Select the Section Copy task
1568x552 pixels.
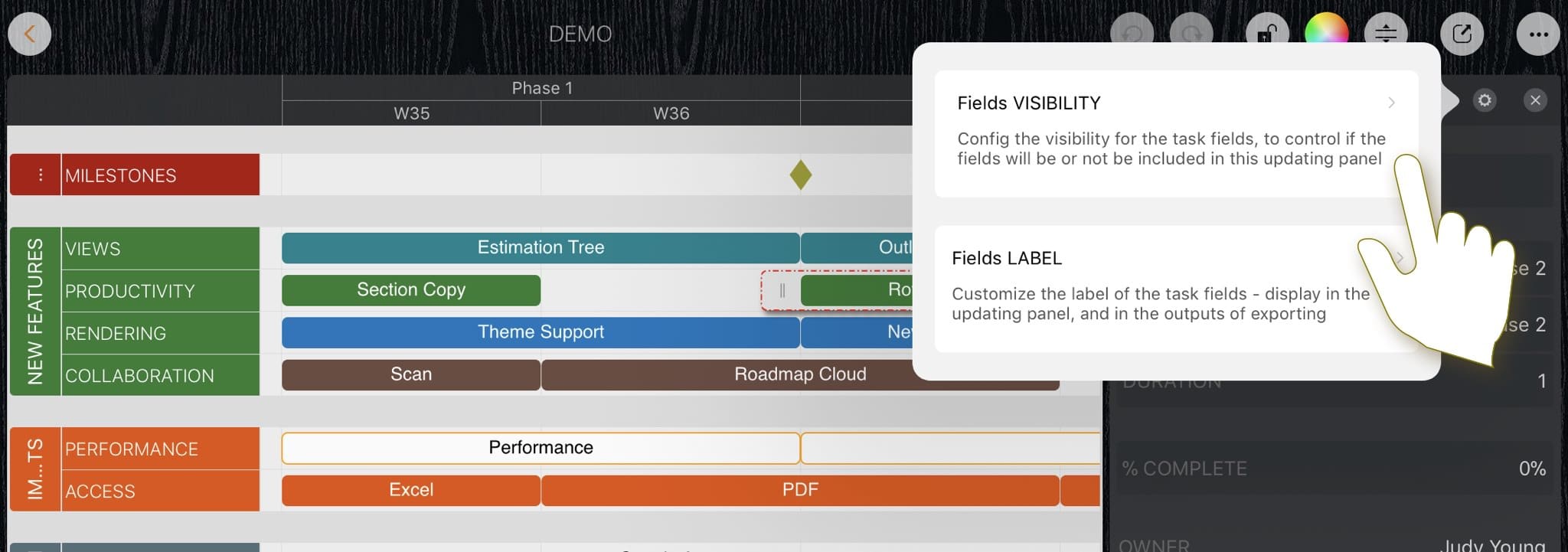pyautogui.click(x=411, y=290)
